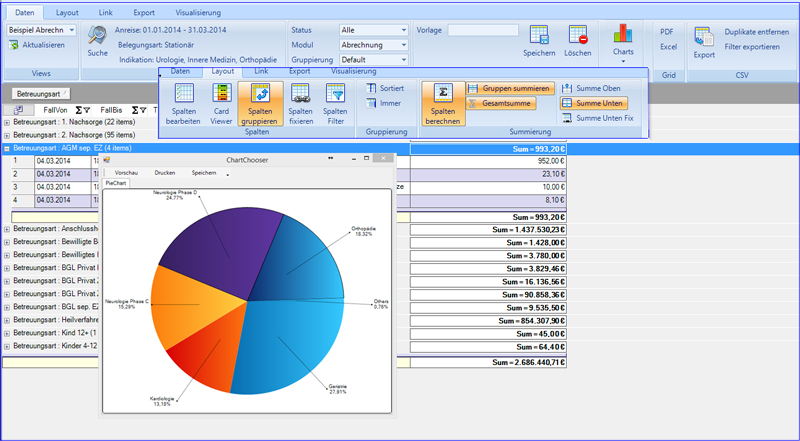Select the Sum = 1.437.530,23 € cell

pos(488,230)
